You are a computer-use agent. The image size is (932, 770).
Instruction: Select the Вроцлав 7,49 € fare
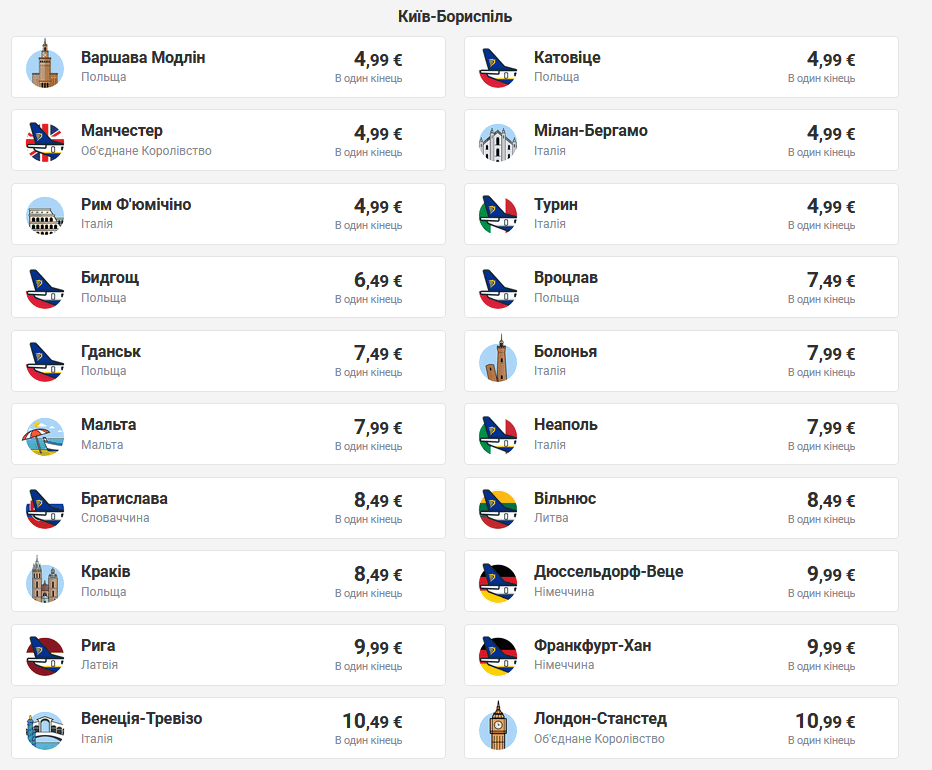tap(831, 281)
